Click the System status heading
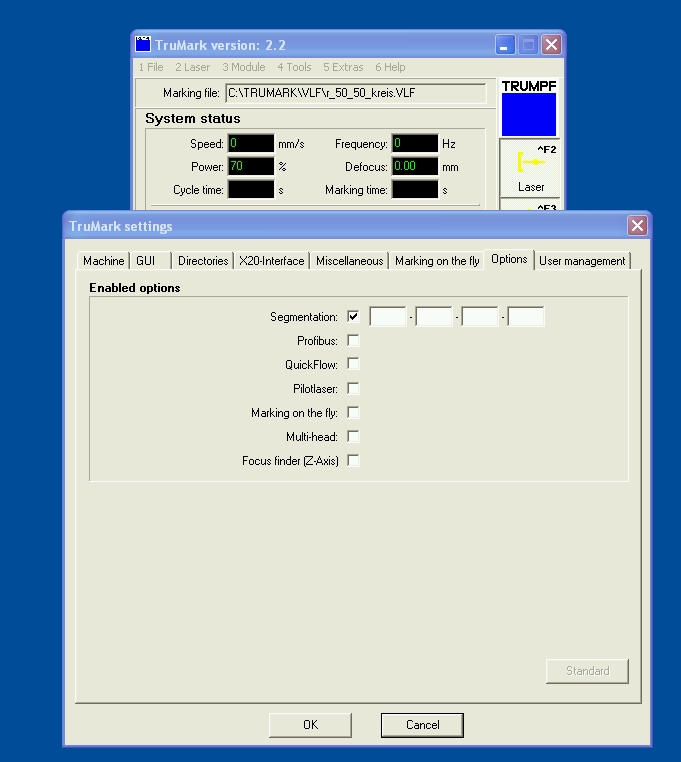Screen dimensions: 681x762 [192, 119]
